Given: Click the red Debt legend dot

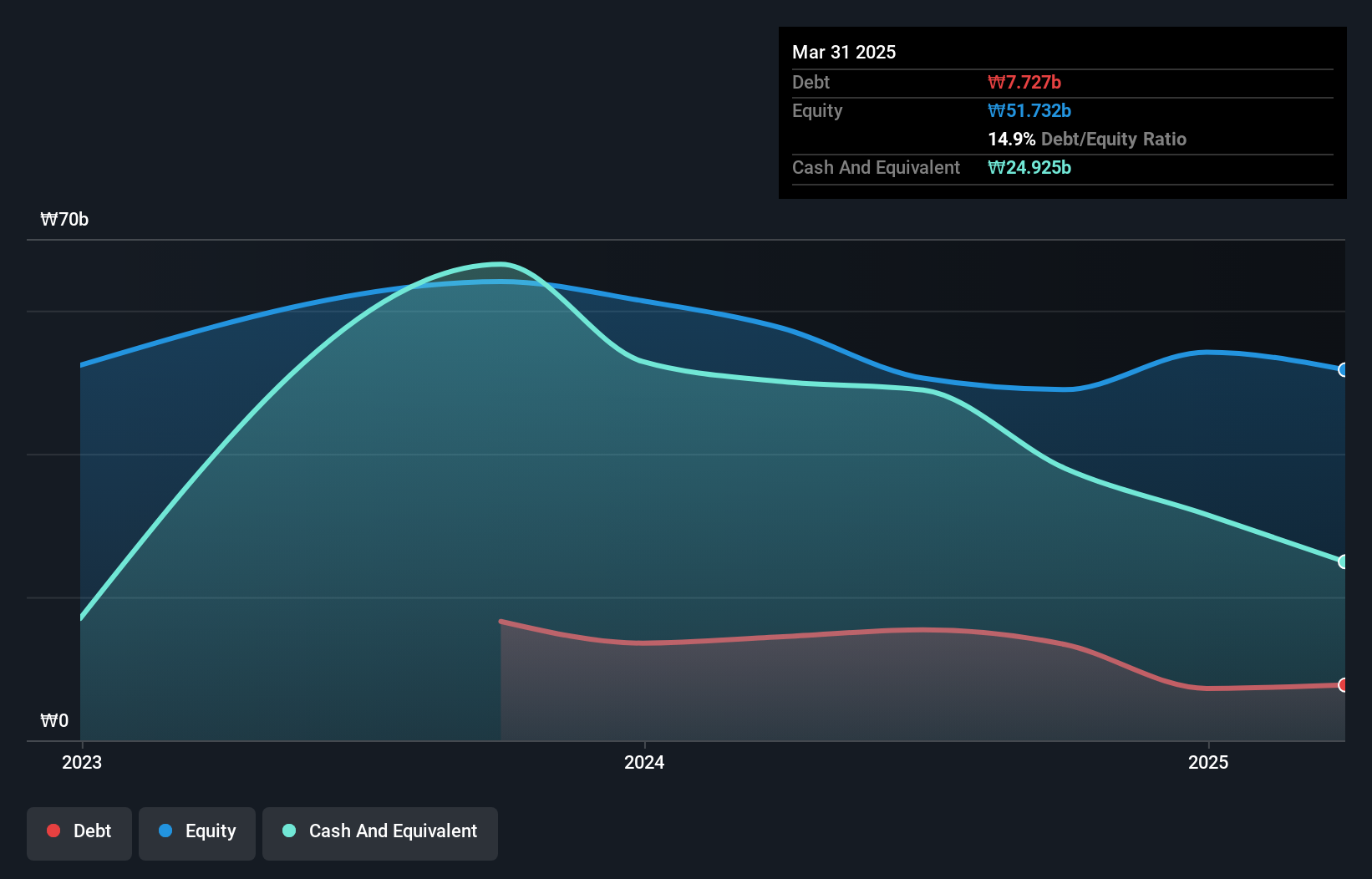Looking at the screenshot, I should pyautogui.click(x=53, y=831).
